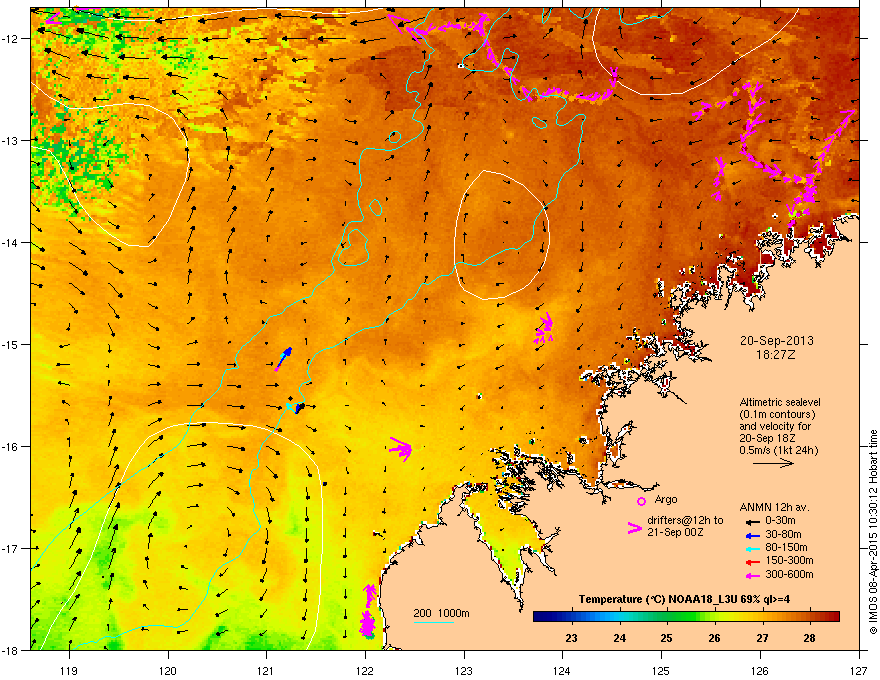The height and width of the screenshot is (680, 880).
Task: Click the '(0.1m contours)' caption line
Action: (777, 415)
